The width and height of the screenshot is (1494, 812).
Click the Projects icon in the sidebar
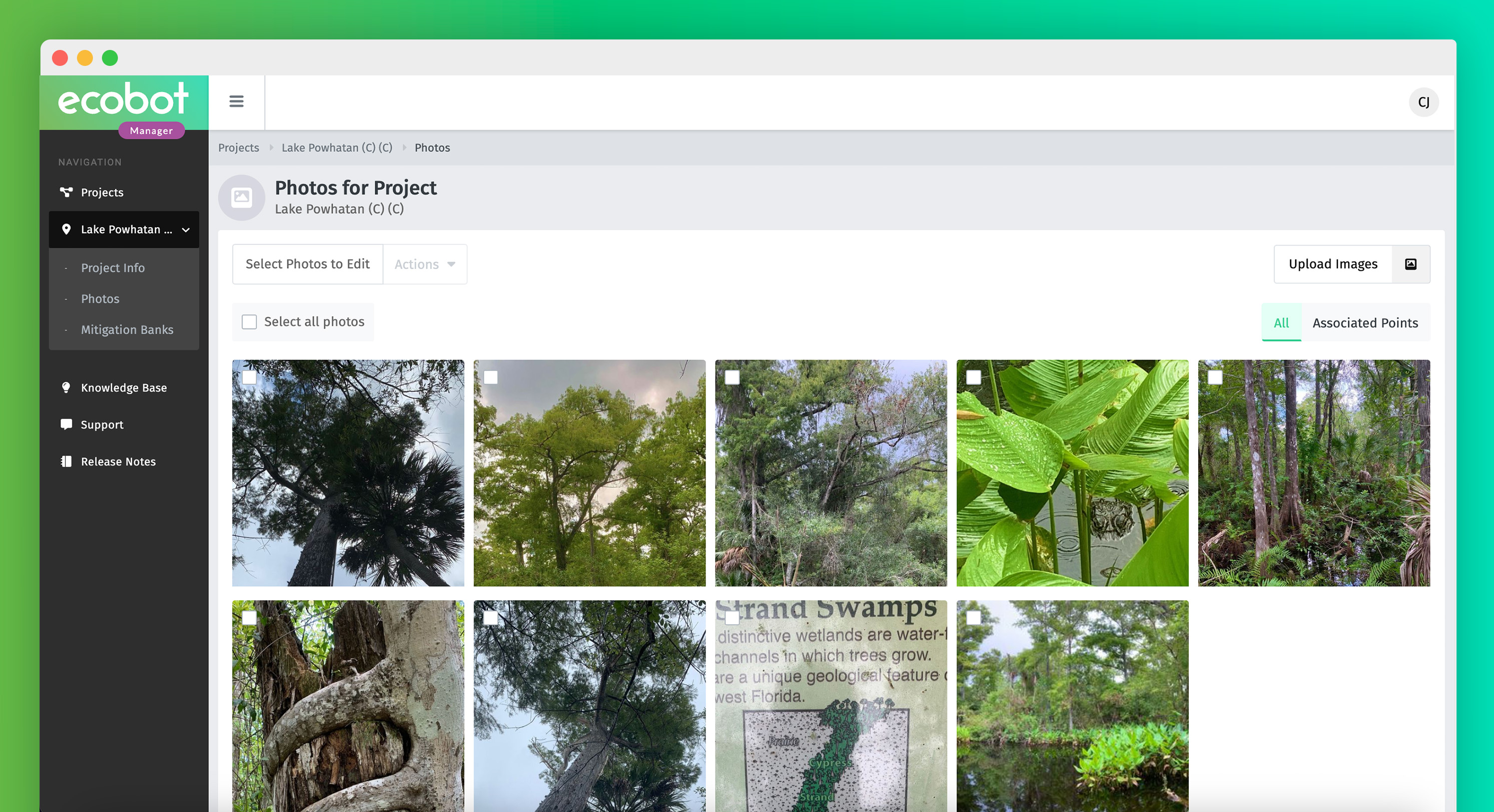[x=66, y=192]
